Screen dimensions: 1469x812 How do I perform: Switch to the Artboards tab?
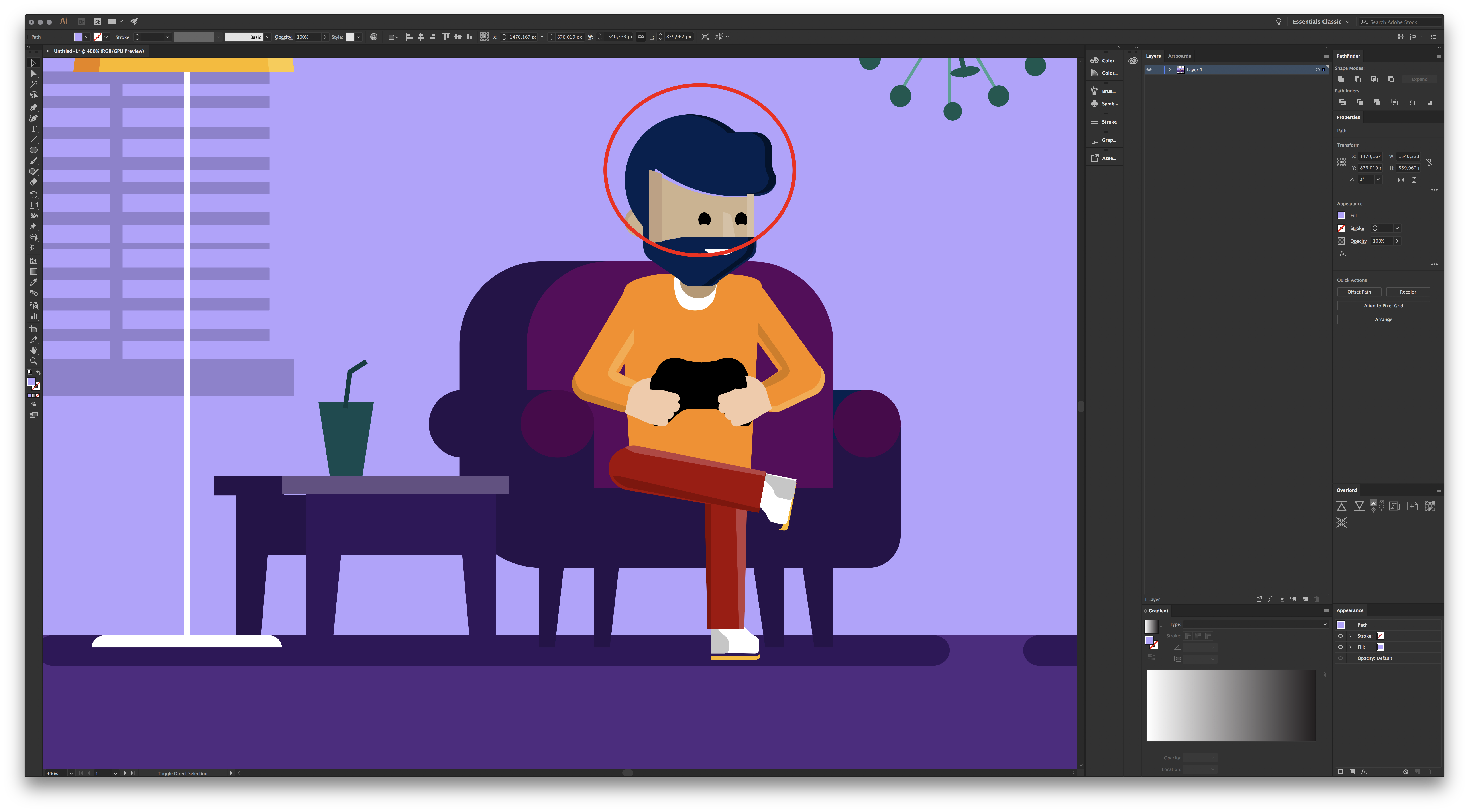(x=1179, y=56)
